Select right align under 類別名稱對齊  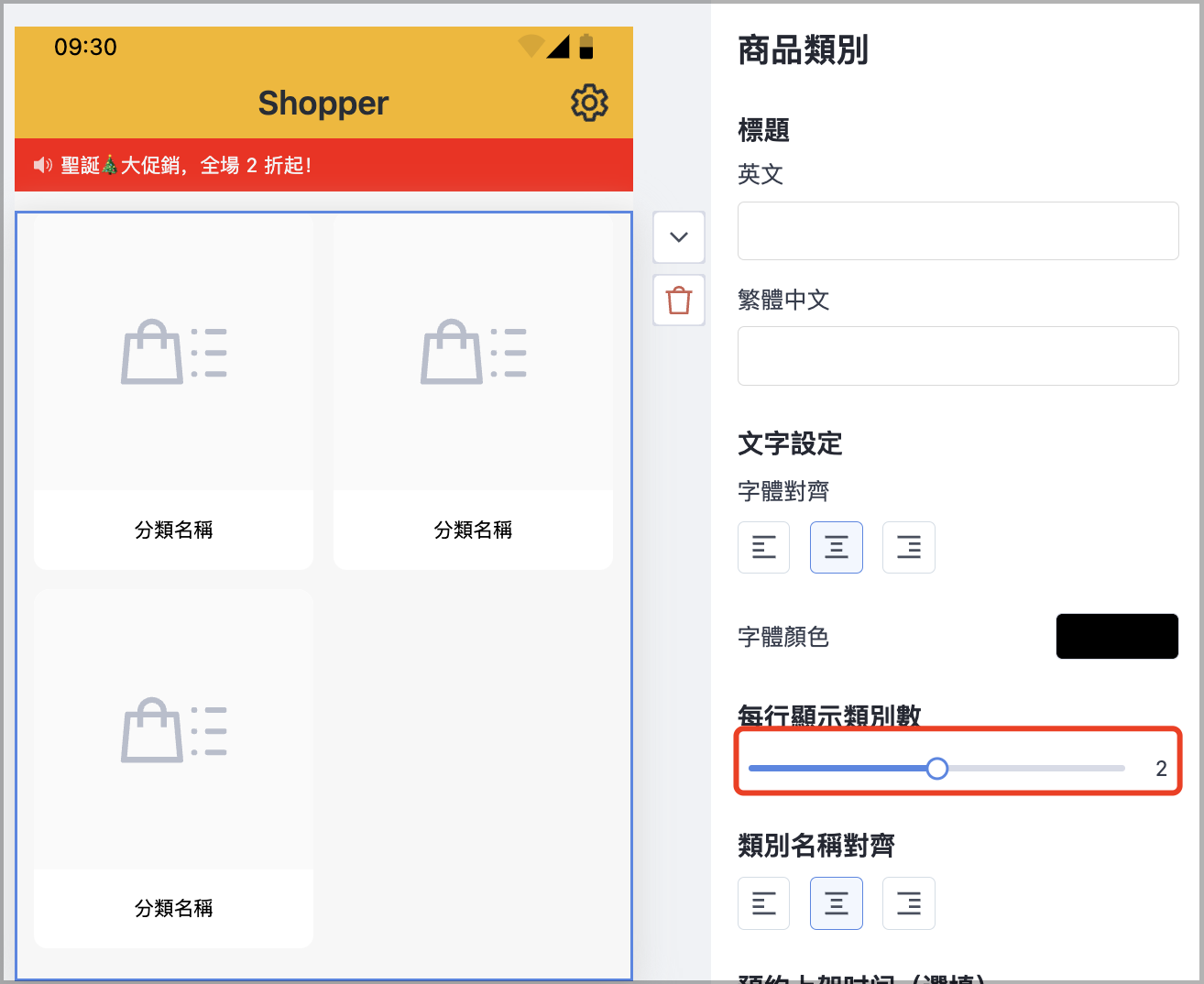point(908,903)
